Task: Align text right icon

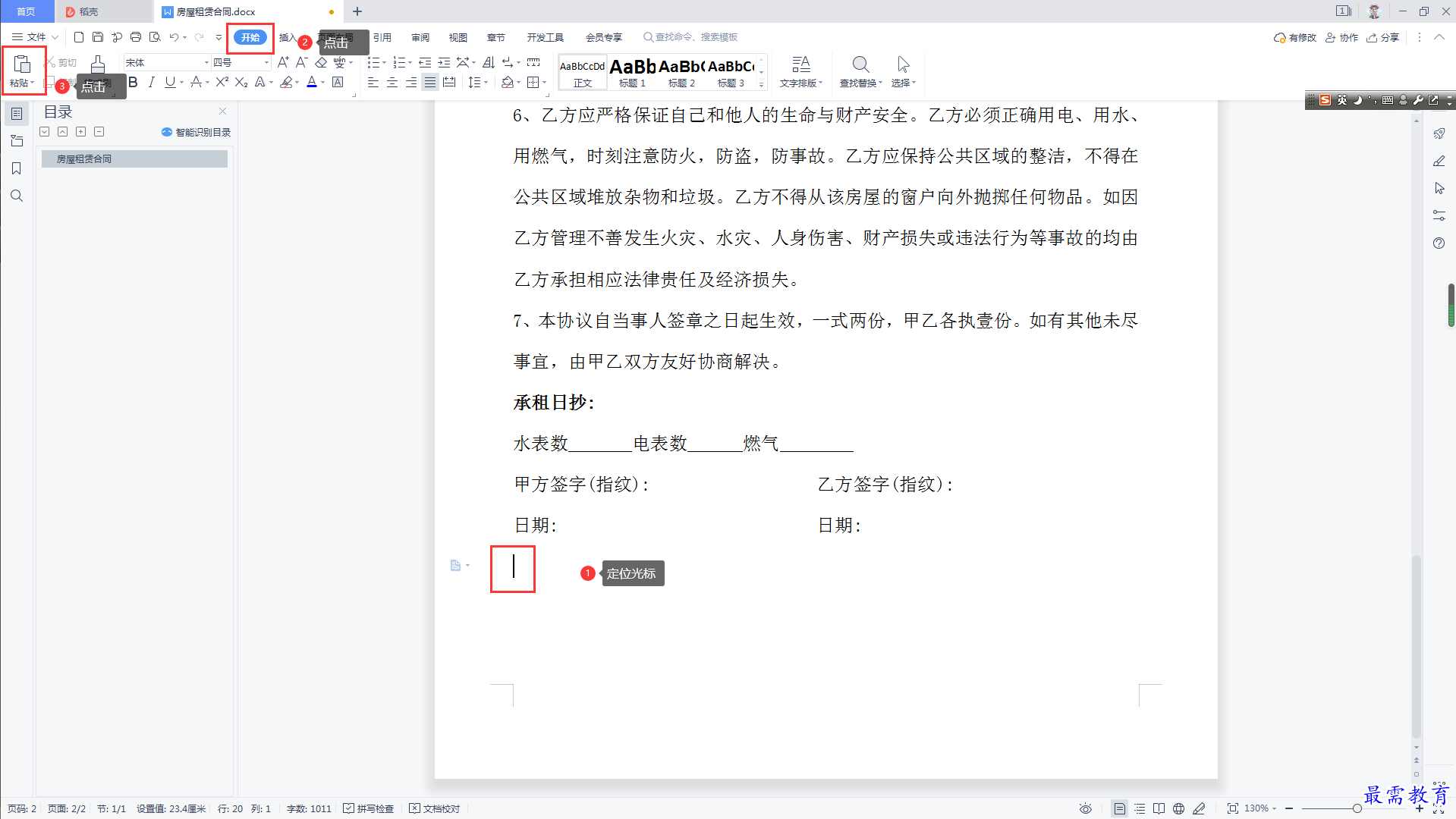Action: click(410, 82)
